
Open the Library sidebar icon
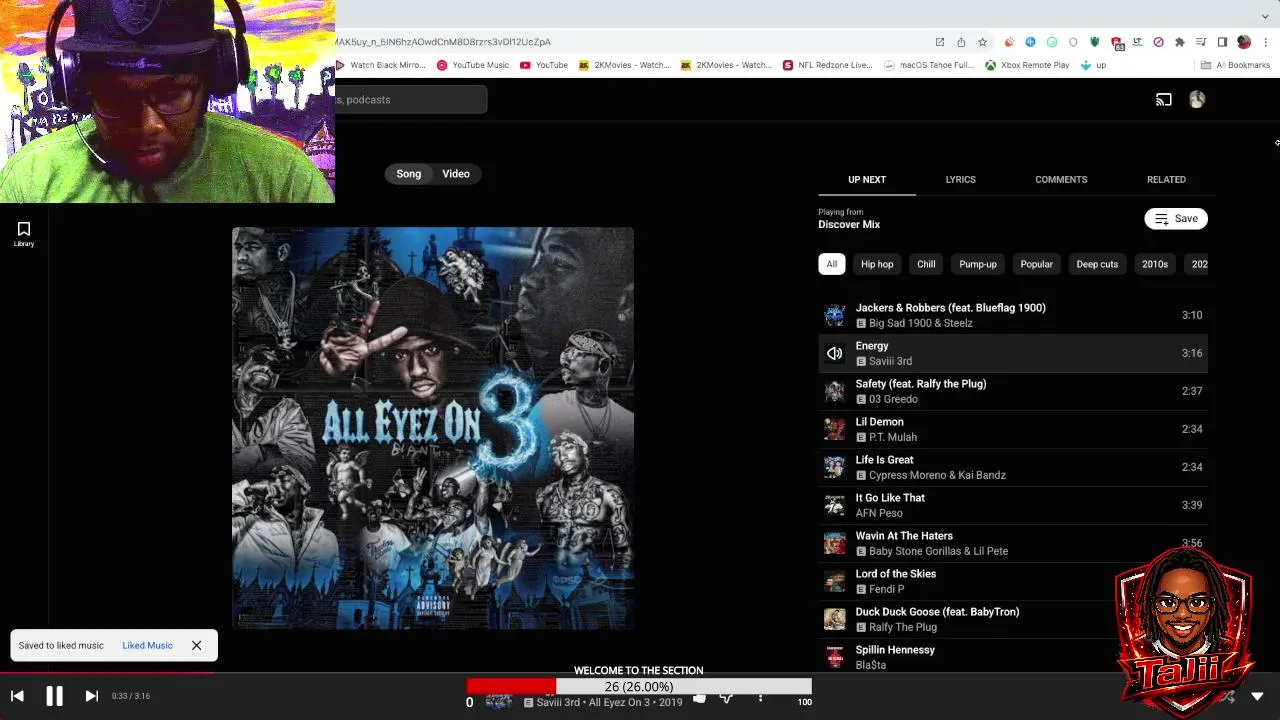tap(24, 234)
